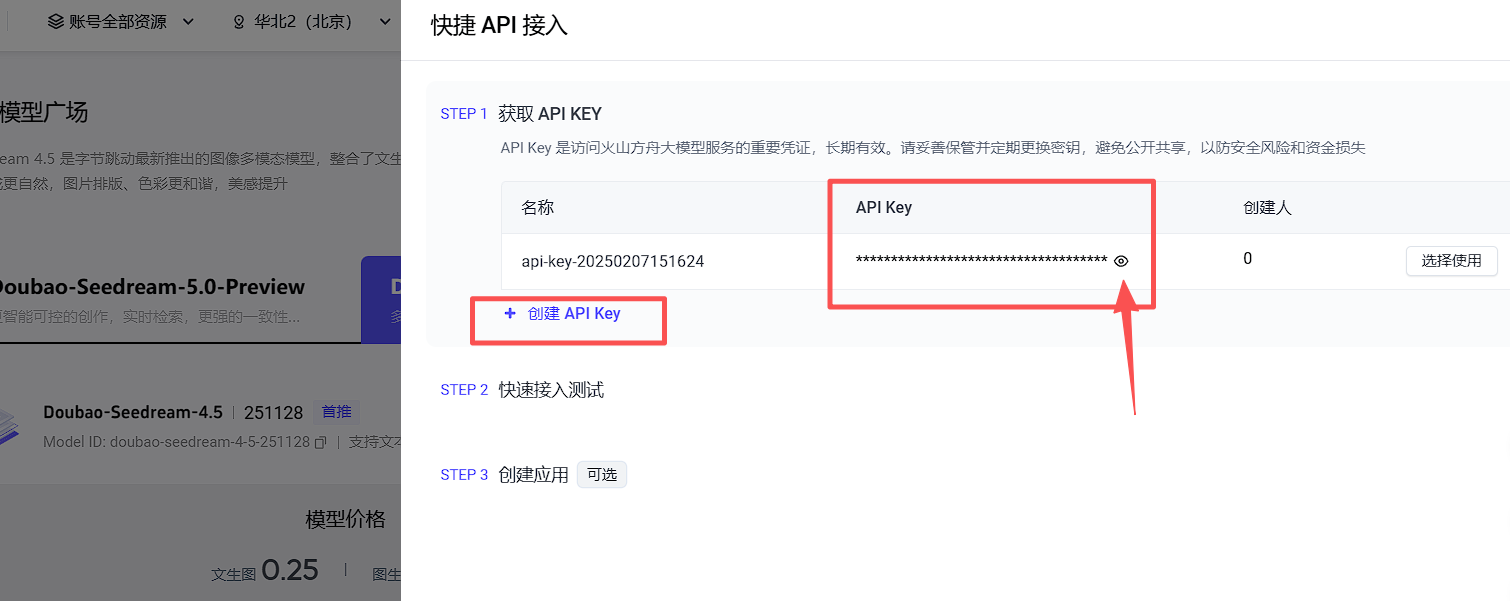Click the Doubao-Seedream-4.5 model thumbnail icon

pos(10,426)
